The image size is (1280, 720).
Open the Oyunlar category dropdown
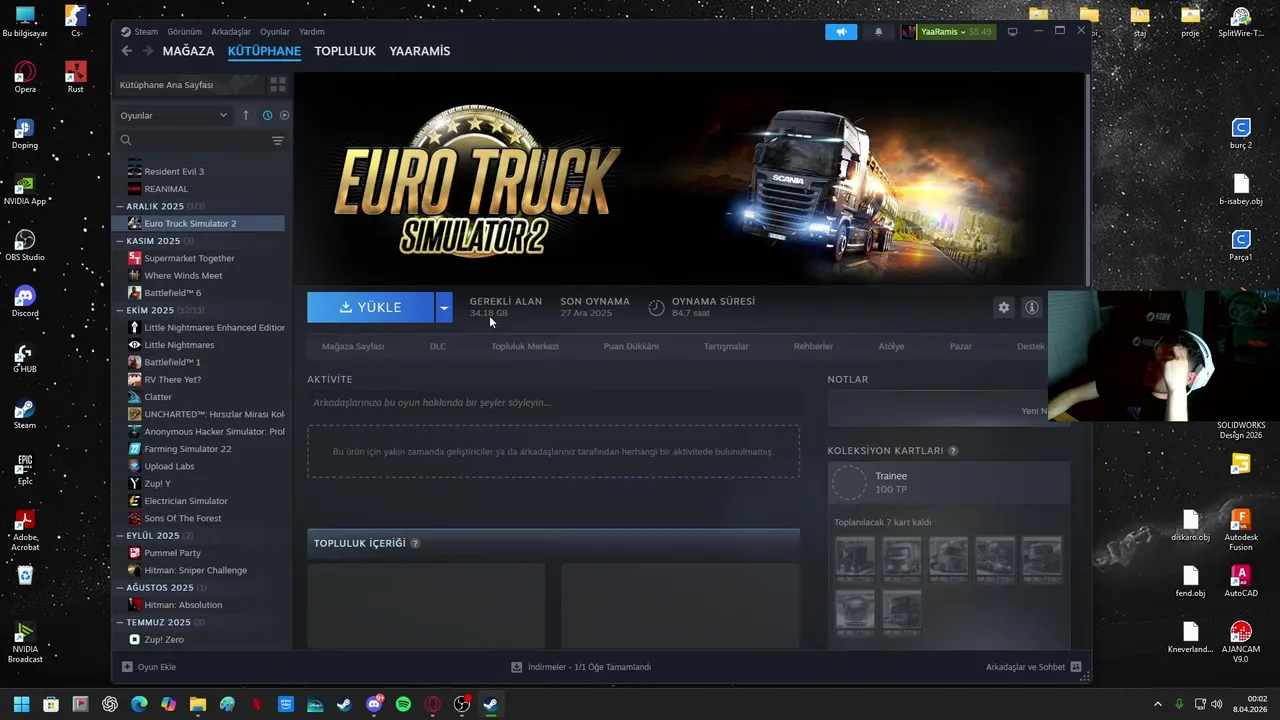[174, 115]
